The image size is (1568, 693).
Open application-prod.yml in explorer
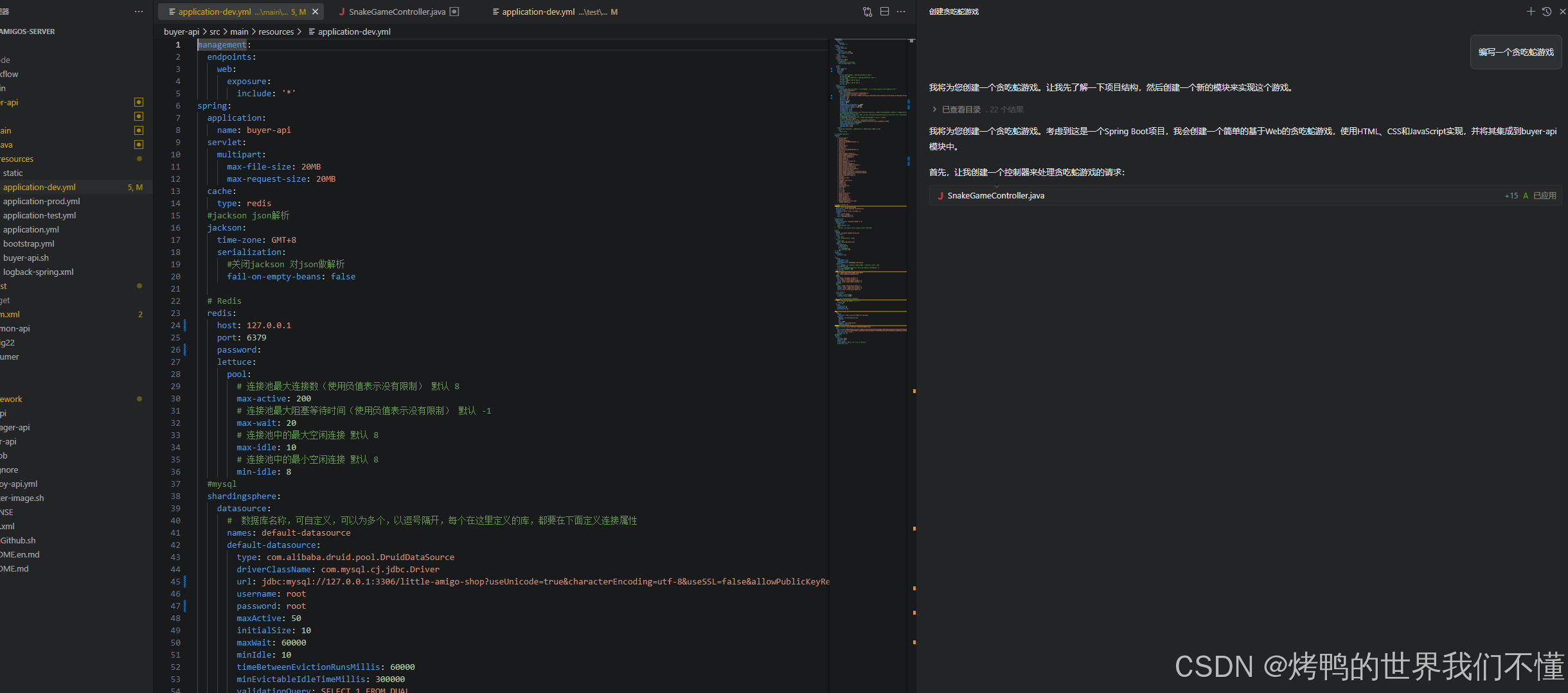click(42, 201)
